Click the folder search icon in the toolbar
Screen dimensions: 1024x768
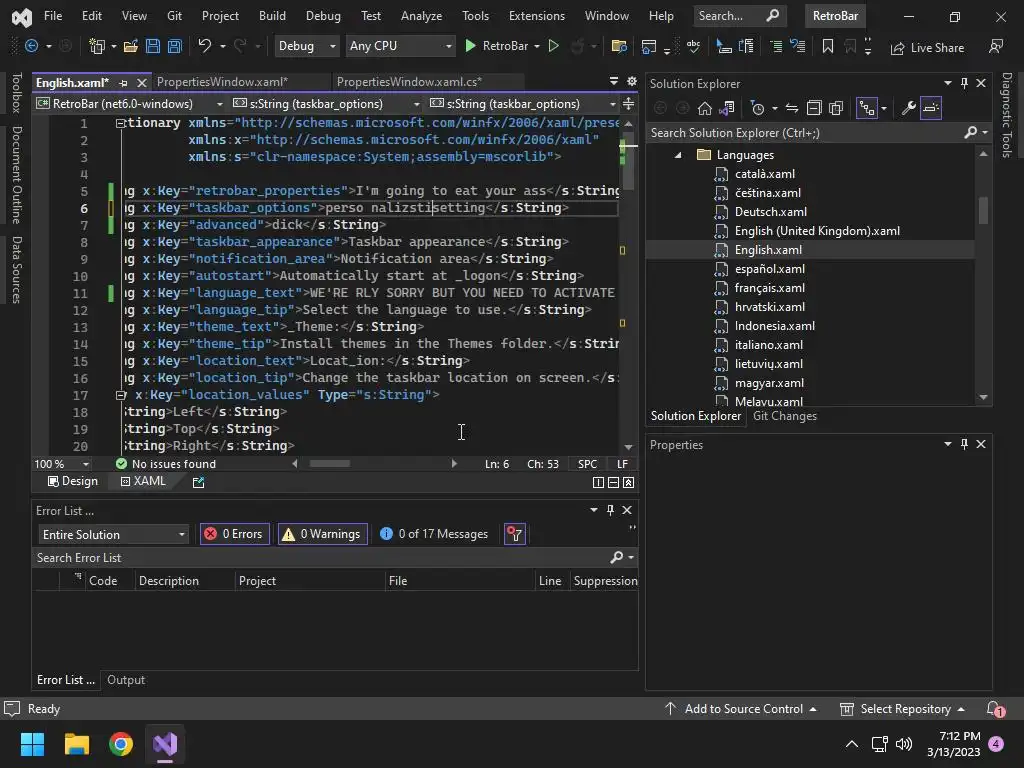618,46
